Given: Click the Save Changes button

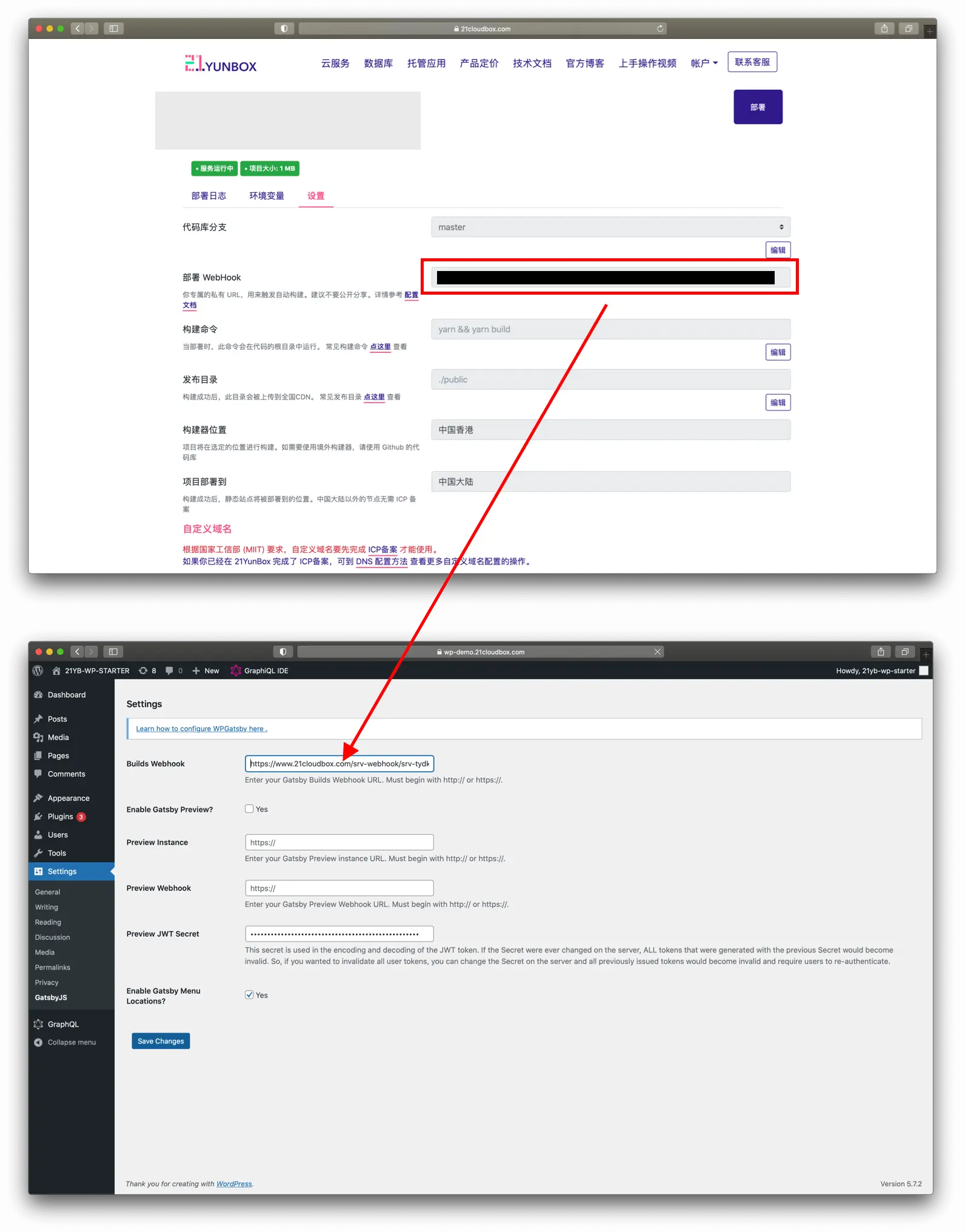Looking at the screenshot, I should pos(161,1041).
